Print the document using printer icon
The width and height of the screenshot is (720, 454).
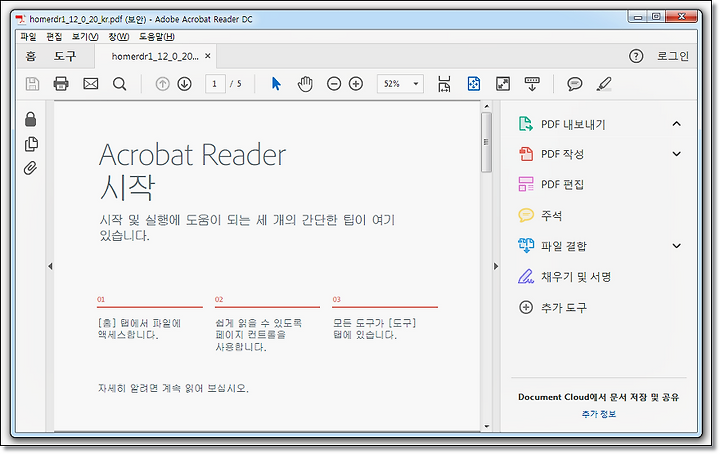61,84
